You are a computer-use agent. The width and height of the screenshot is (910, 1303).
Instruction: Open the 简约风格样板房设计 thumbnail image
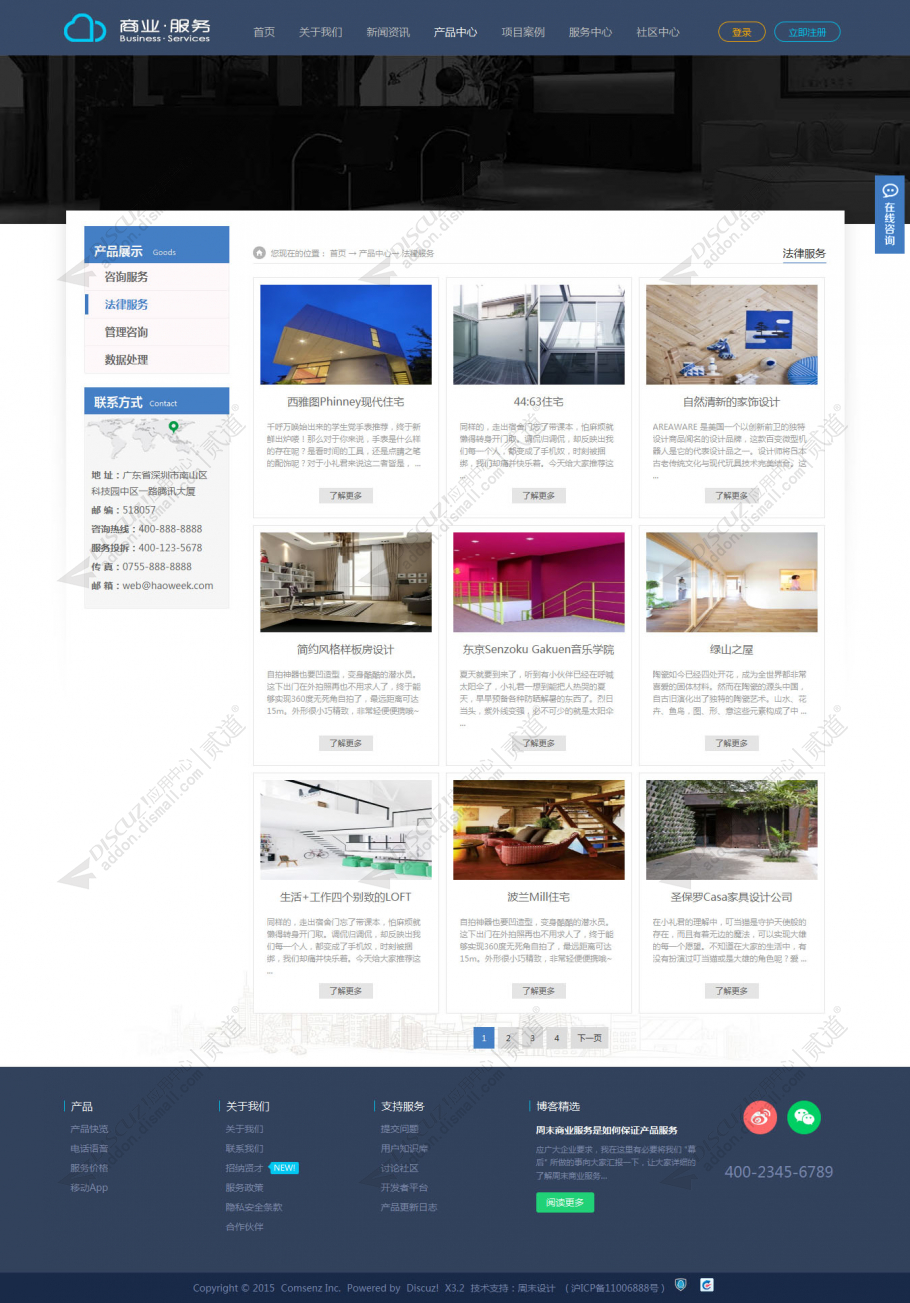[x=346, y=582]
